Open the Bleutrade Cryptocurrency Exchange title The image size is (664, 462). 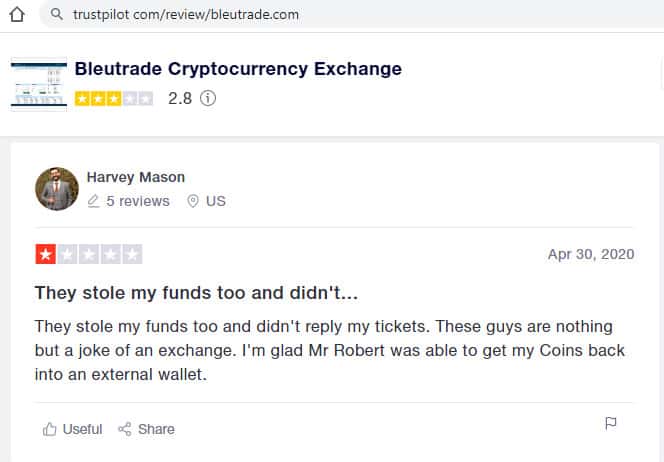[238, 69]
